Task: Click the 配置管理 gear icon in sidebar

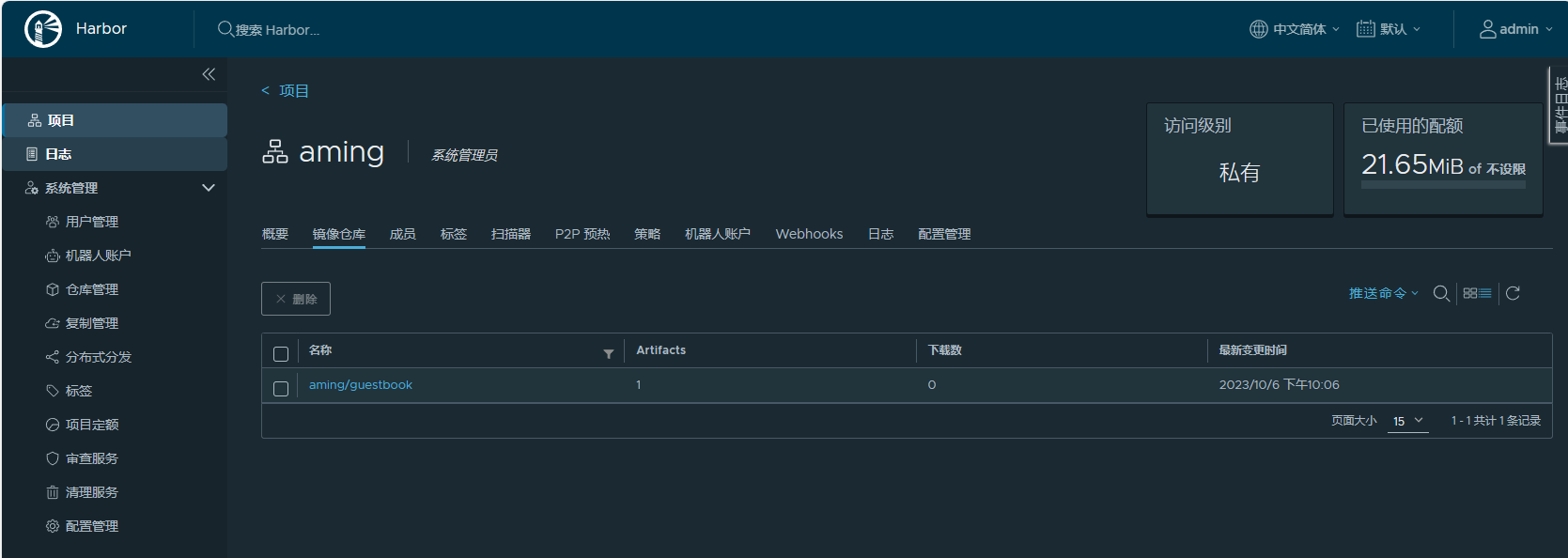Action: 53,526
